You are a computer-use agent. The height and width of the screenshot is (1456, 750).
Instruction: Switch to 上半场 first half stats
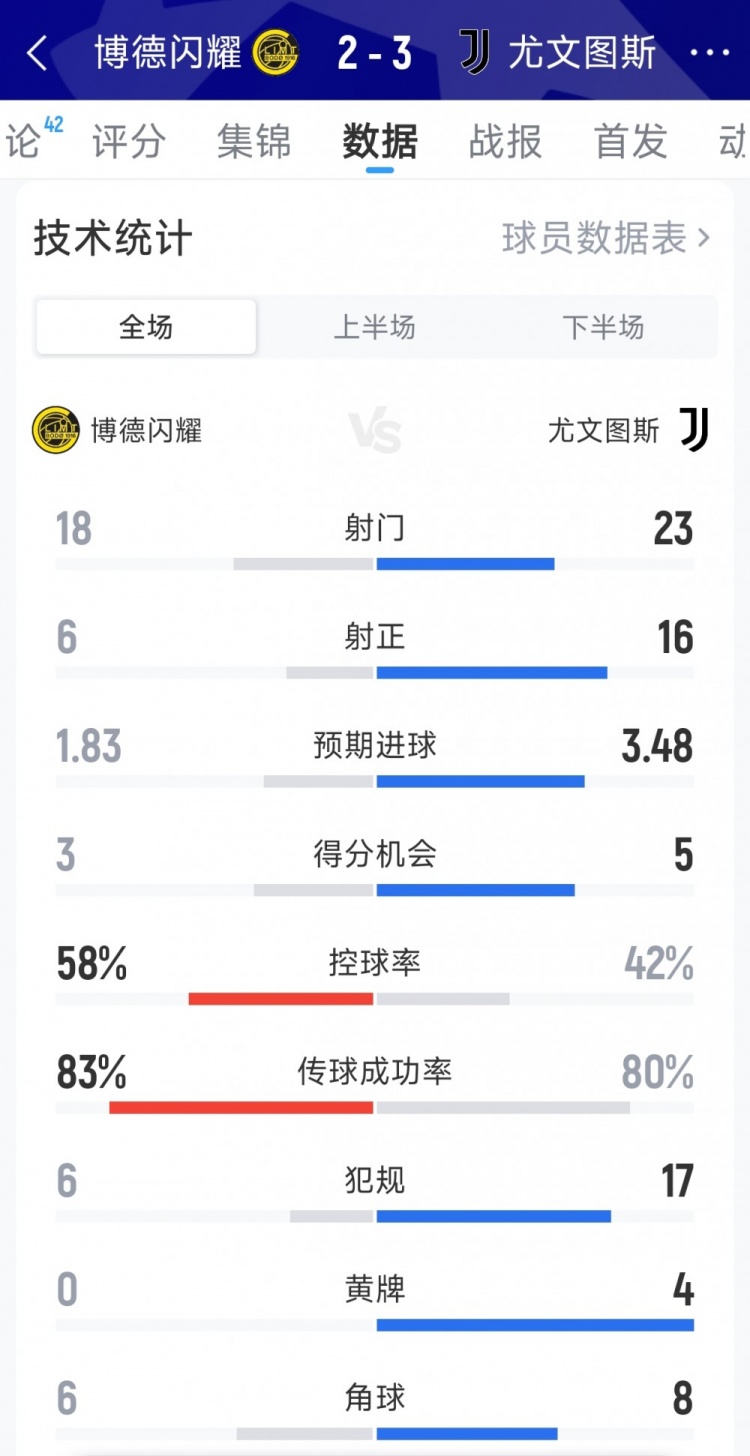coord(374,327)
